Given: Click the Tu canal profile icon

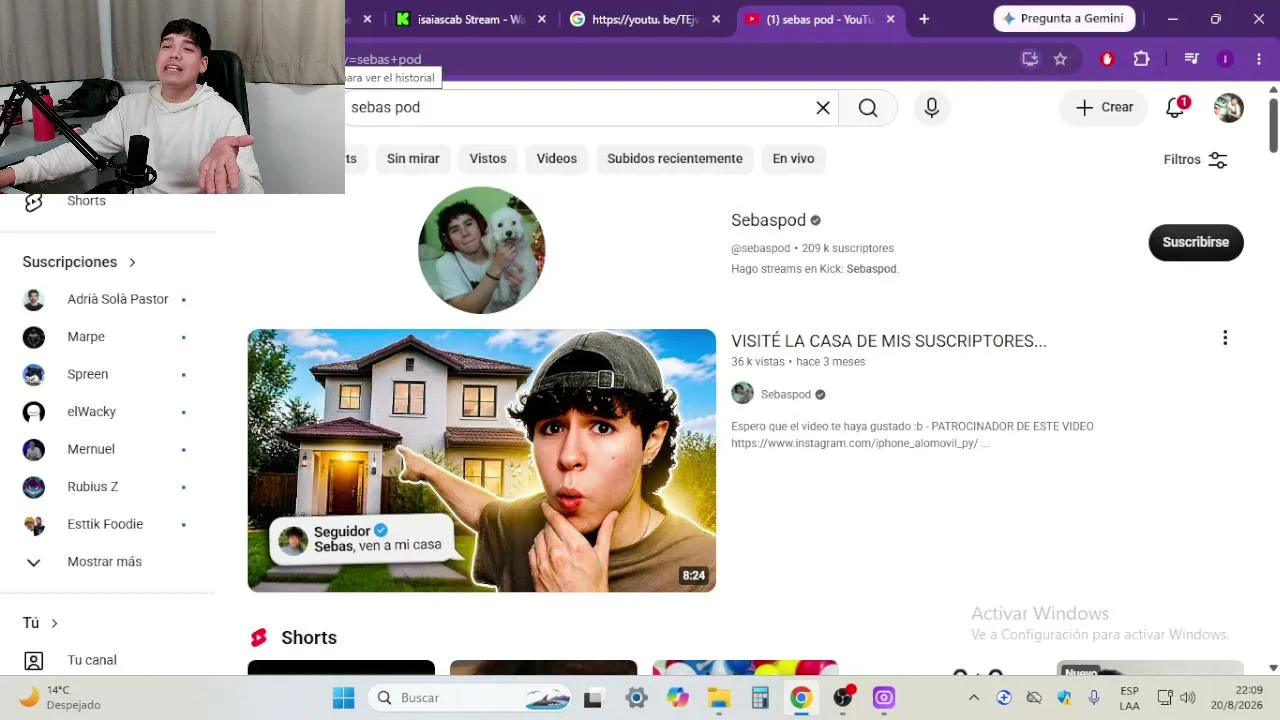Looking at the screenshot, I should click(34, 661).
